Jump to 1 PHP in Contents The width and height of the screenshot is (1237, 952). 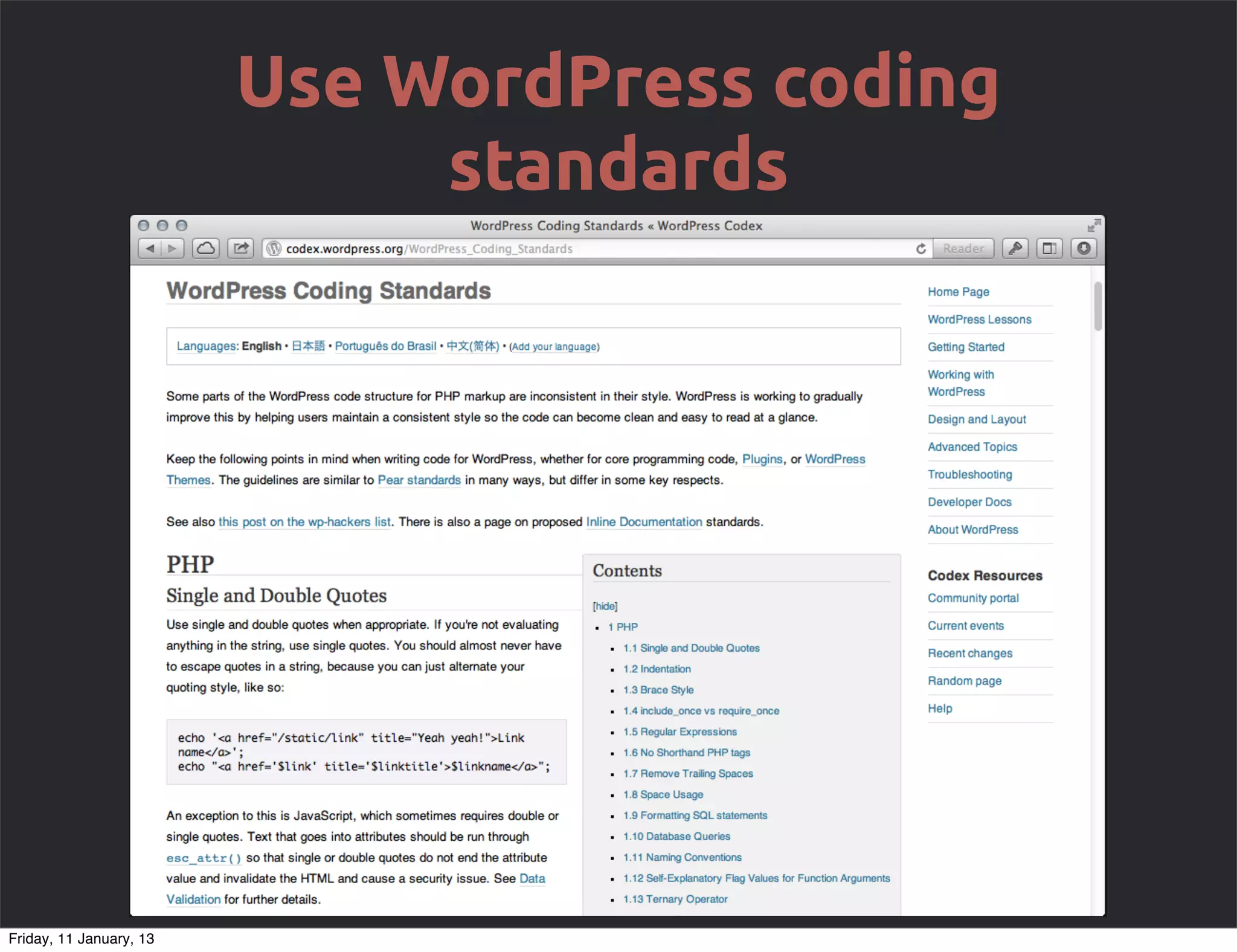click(x=623, y=627)
